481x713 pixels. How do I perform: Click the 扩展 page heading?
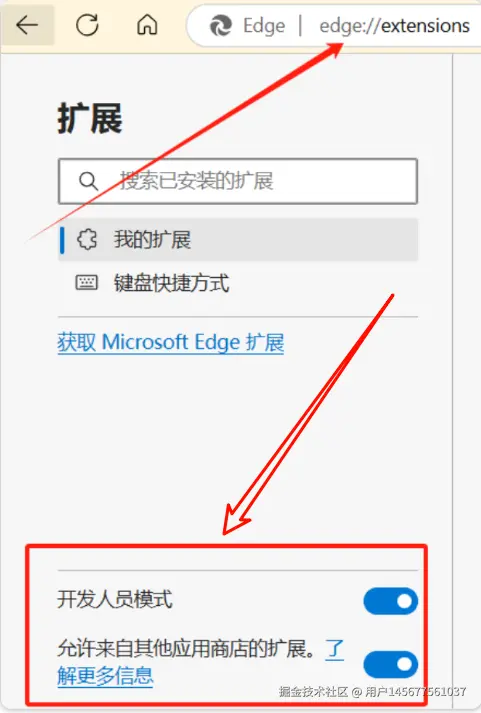pos(90,118)
